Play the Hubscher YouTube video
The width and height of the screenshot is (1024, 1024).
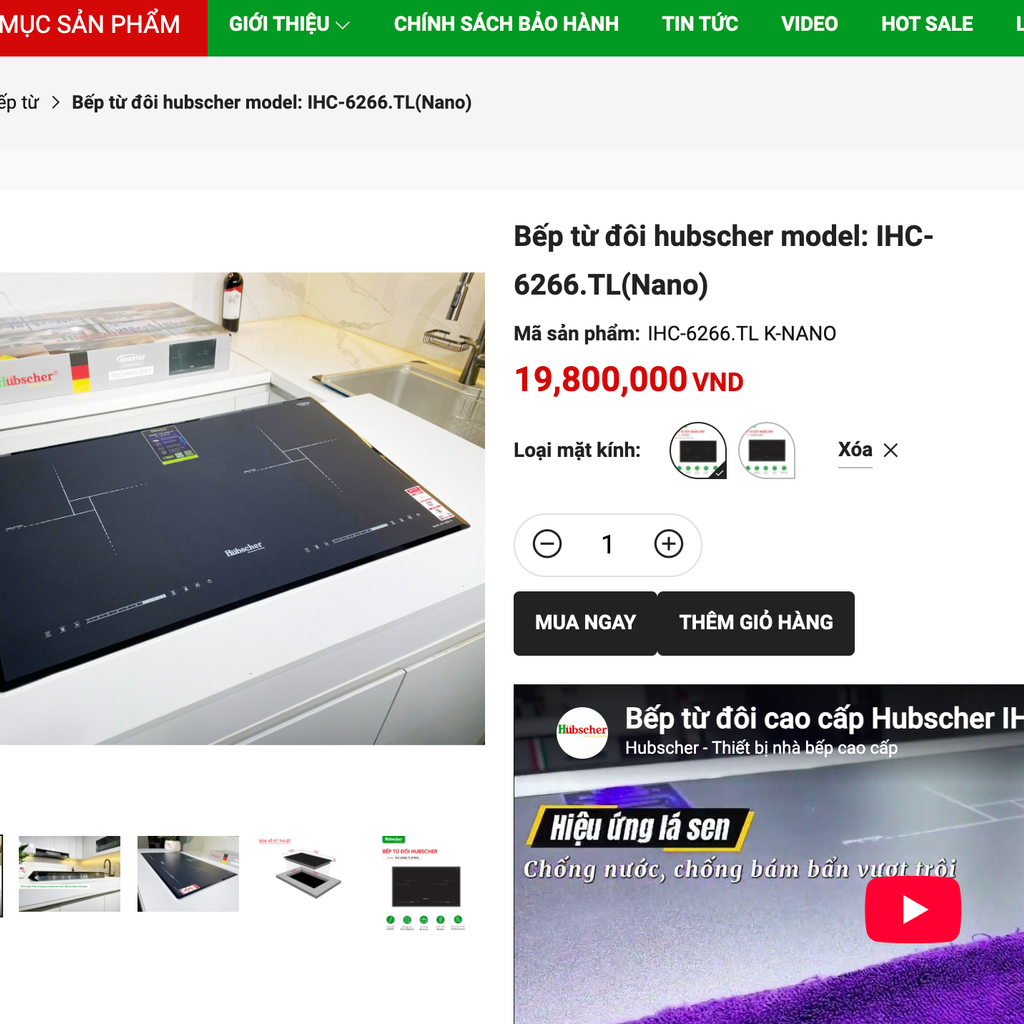point(912,909)
